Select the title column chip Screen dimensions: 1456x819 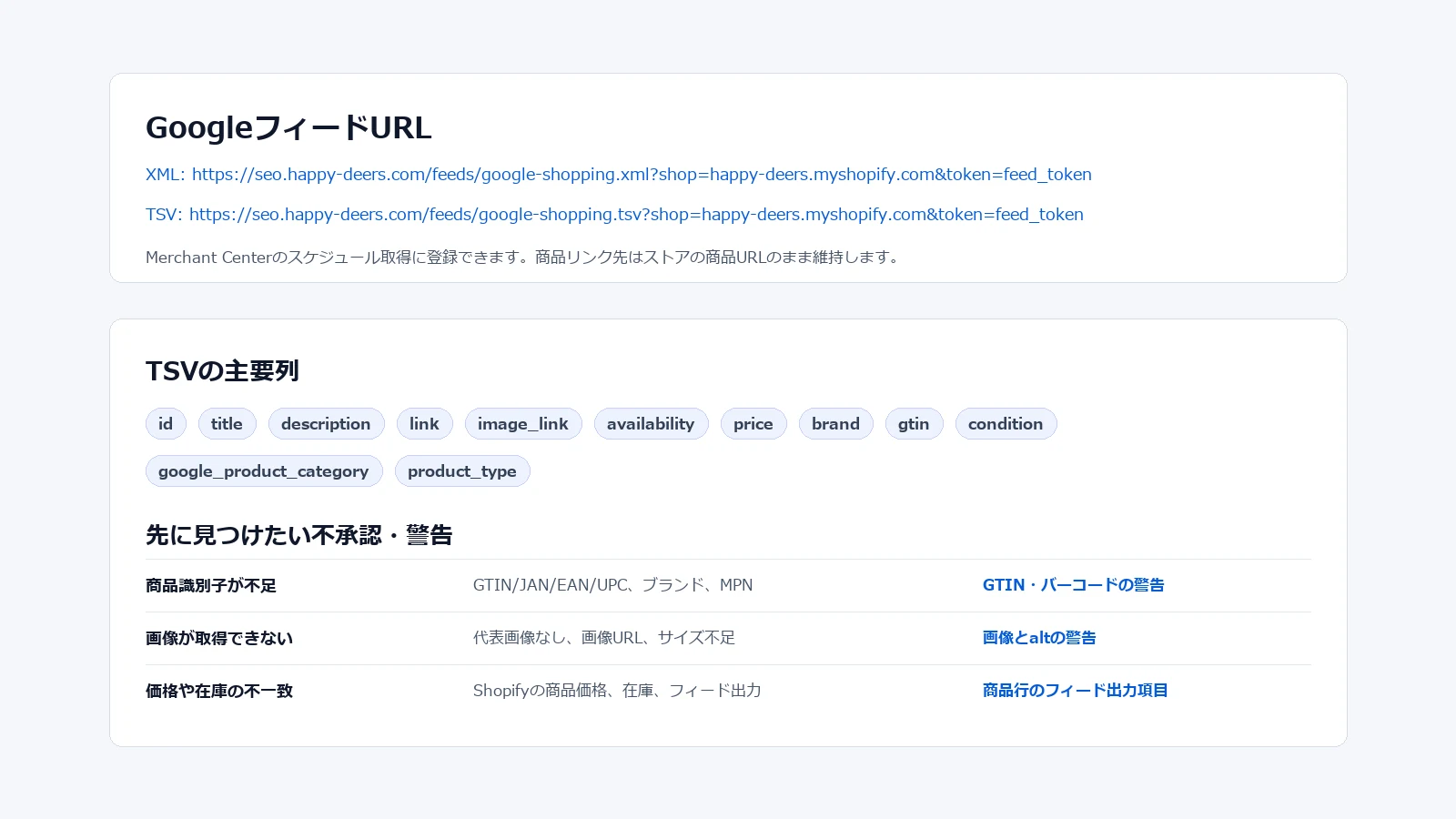click(227, 424)
